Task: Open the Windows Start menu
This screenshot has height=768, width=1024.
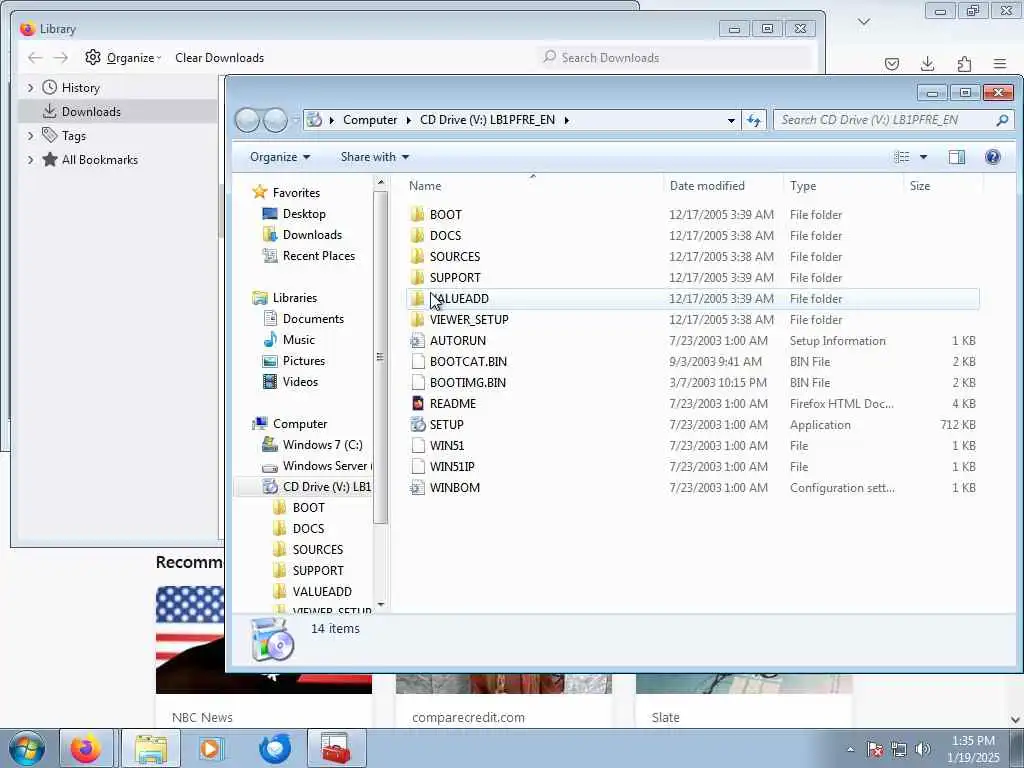Action: (x=27, y=748)
